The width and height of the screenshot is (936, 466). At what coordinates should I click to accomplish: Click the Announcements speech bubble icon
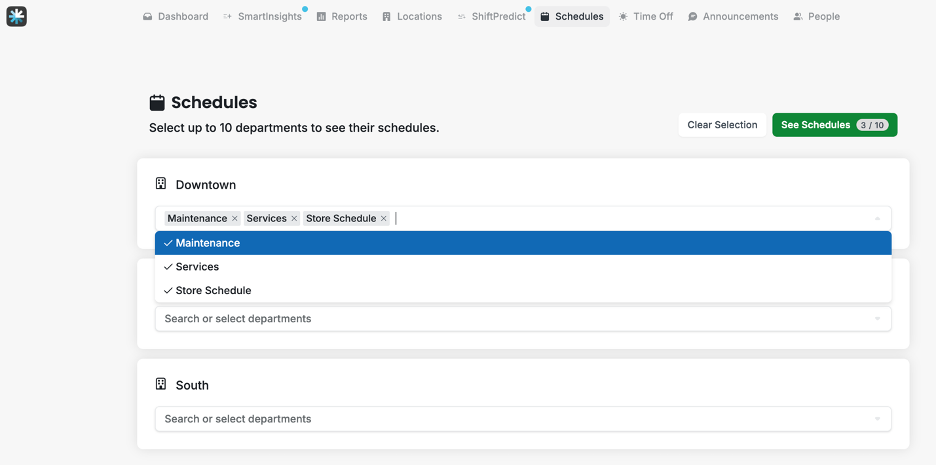click(693, 17)
